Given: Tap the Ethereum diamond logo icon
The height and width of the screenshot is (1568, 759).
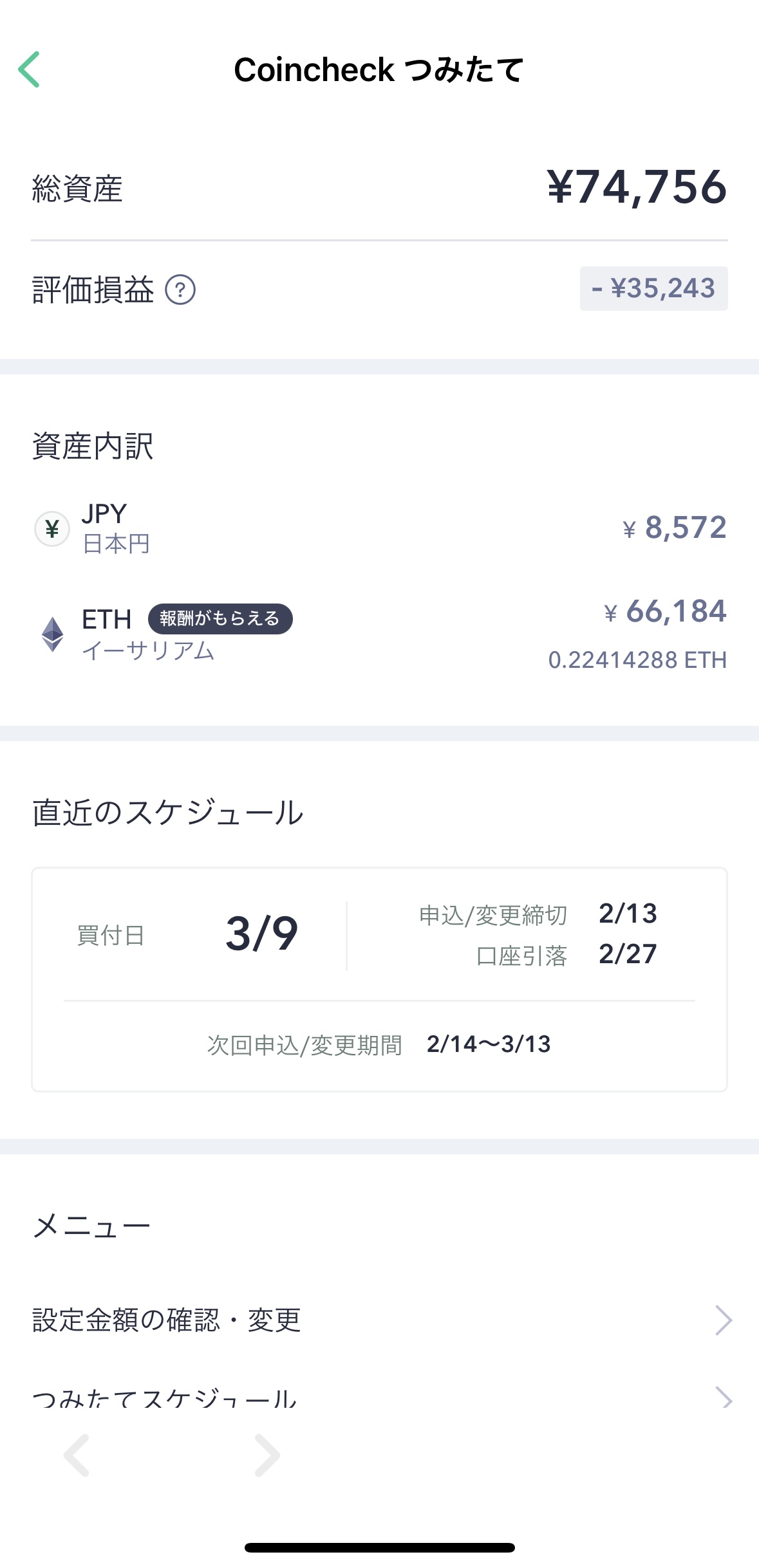Looking at the screenshot, I should pyautogui.click(x=53, y=634).
